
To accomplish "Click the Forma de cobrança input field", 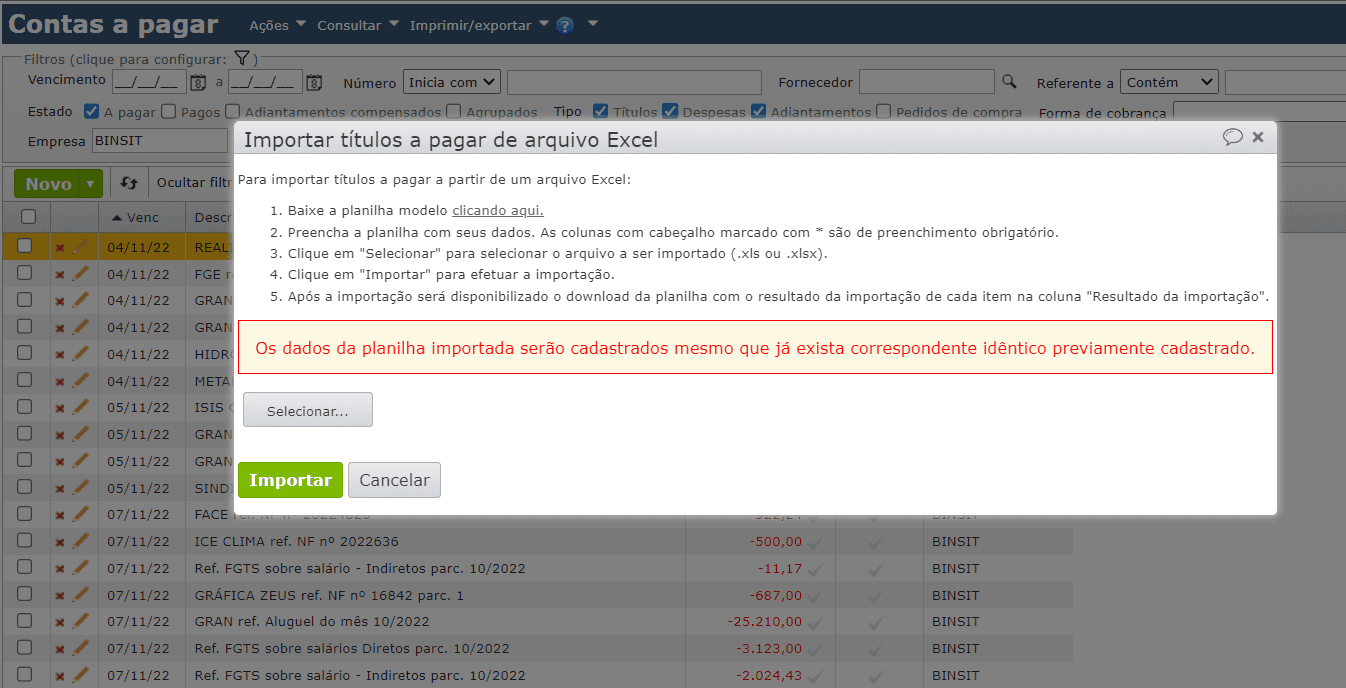I will click(x=1259, y=112).
